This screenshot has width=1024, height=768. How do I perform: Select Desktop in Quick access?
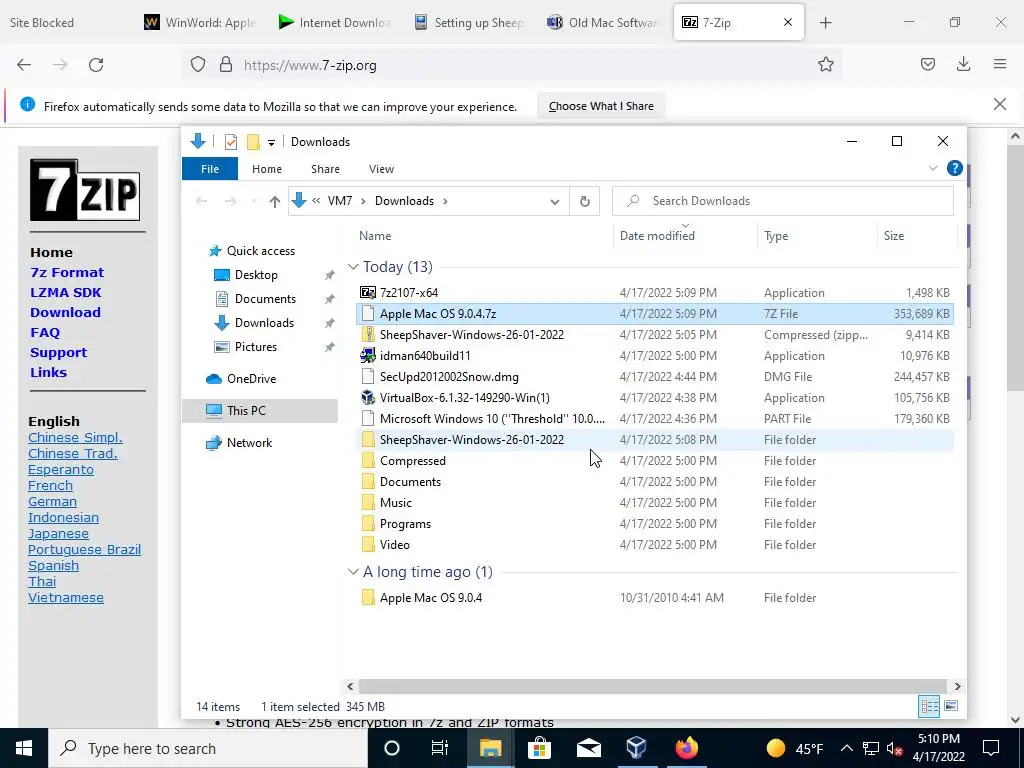click(256, 275)
